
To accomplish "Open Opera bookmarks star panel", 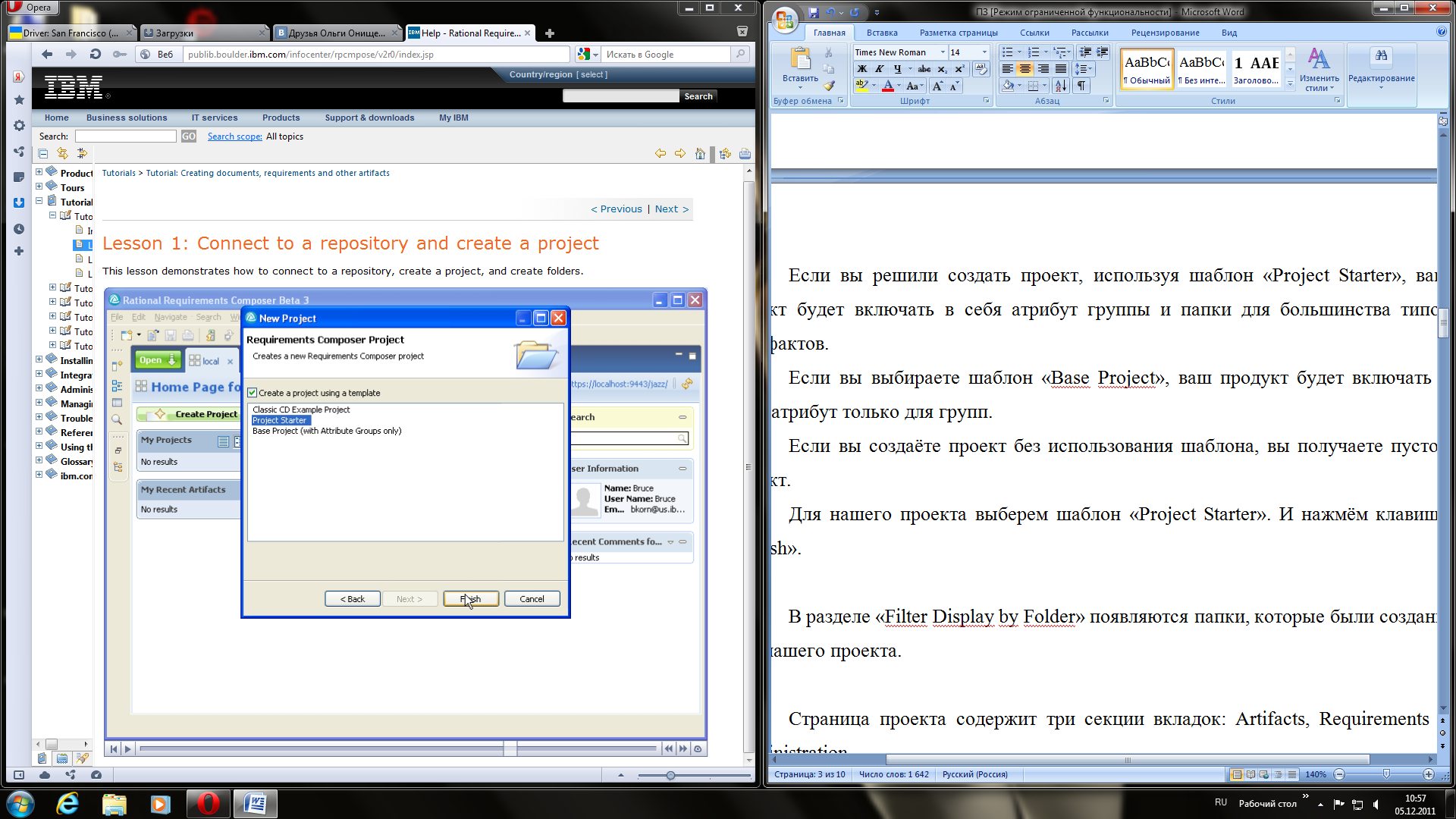I will tap(19, 100).
